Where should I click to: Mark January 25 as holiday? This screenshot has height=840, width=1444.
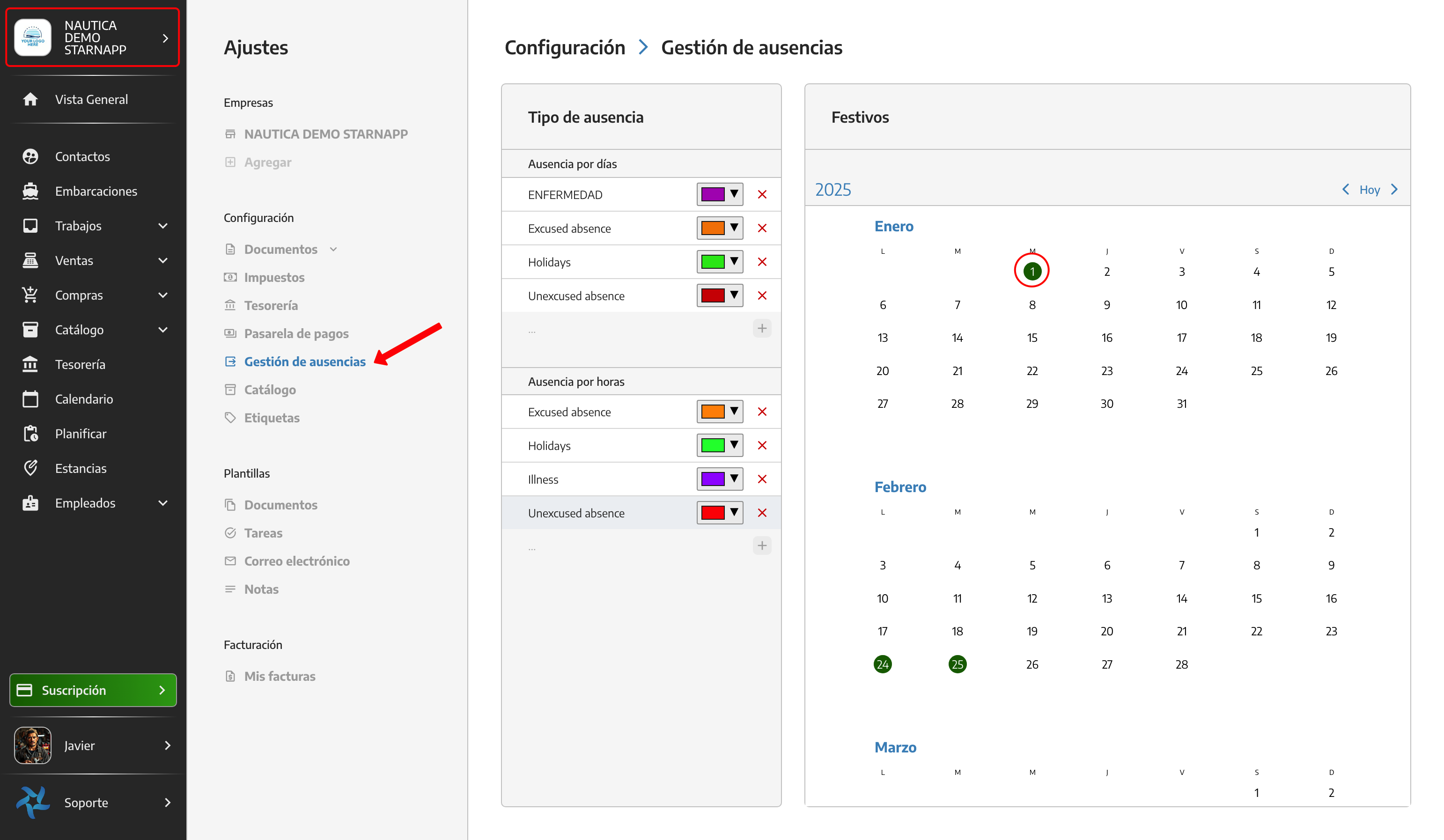pyautogui.click(x=1257, y=371)
